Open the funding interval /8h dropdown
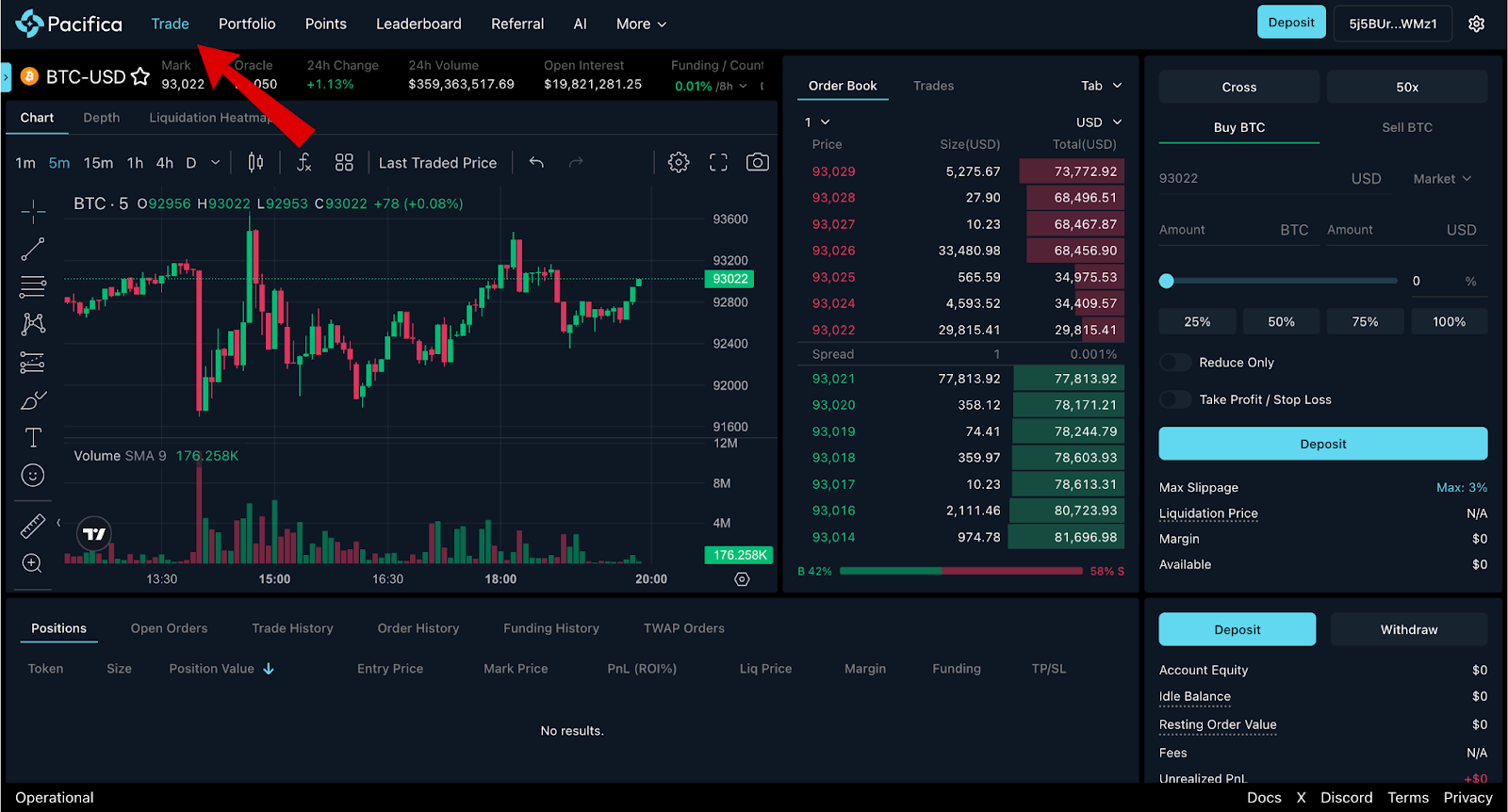 point(731,87)
